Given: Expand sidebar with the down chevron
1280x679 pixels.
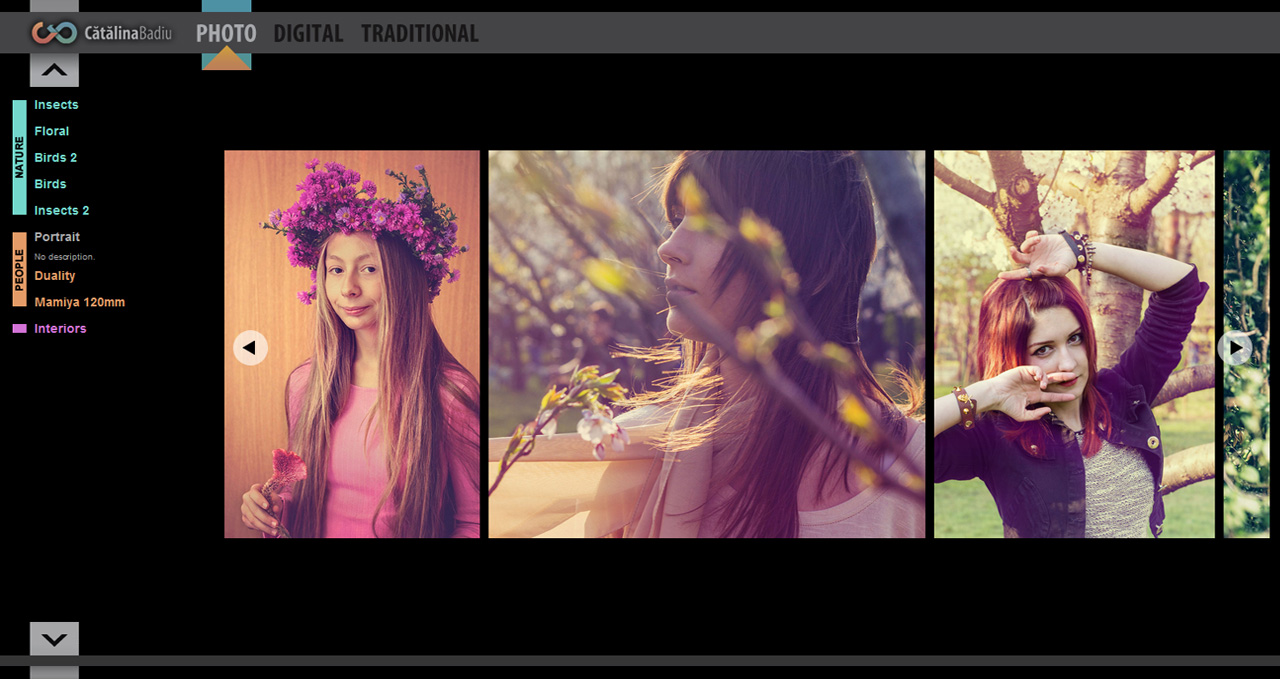Looking at the screenshot, I should pos(54,639).
